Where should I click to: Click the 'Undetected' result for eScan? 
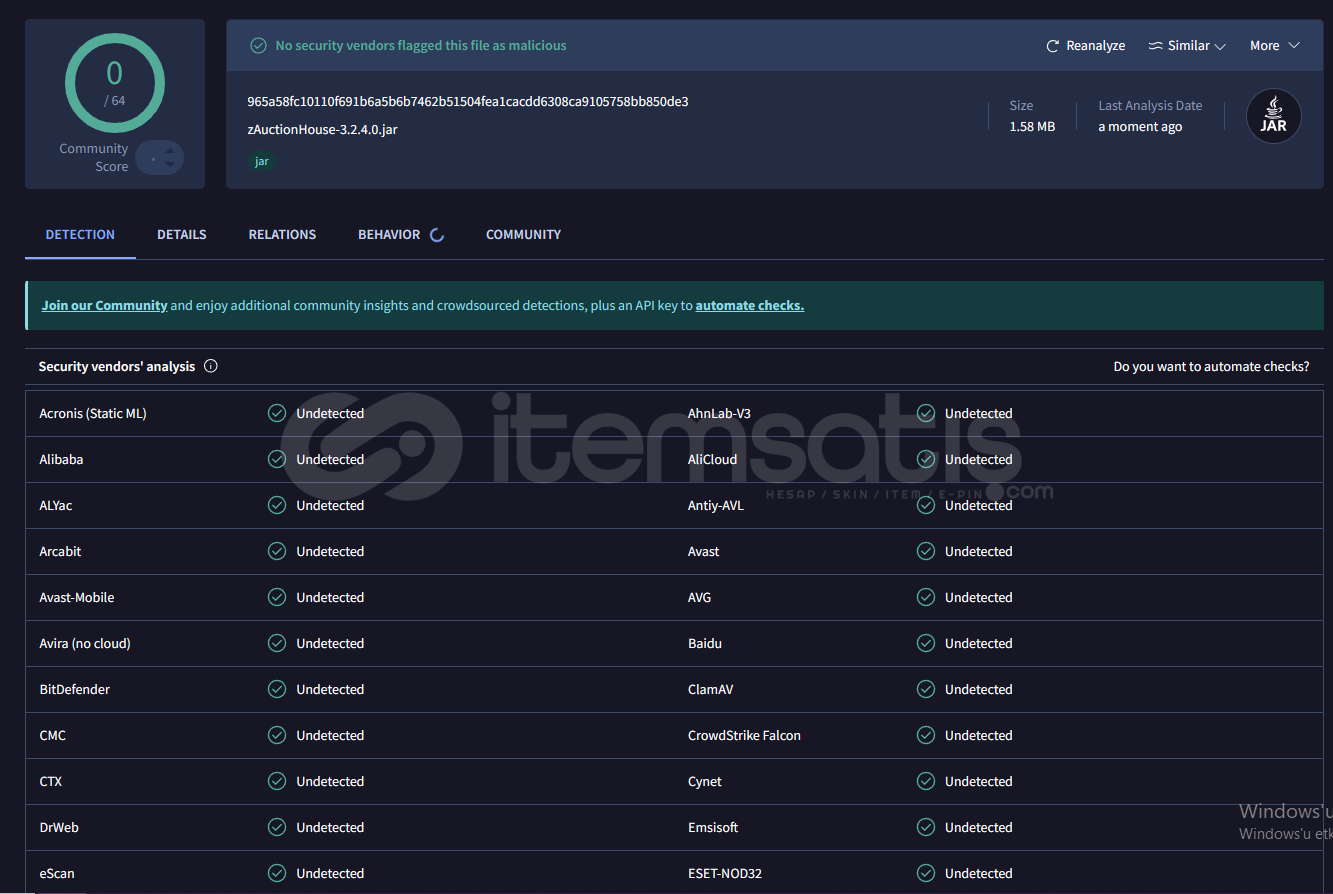click(330, 873)
